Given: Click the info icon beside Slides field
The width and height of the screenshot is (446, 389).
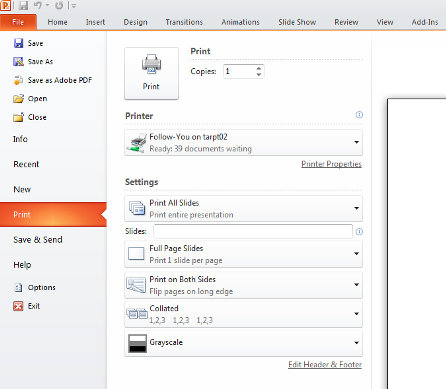Looking at the screenshot, I should coord(359,231).
